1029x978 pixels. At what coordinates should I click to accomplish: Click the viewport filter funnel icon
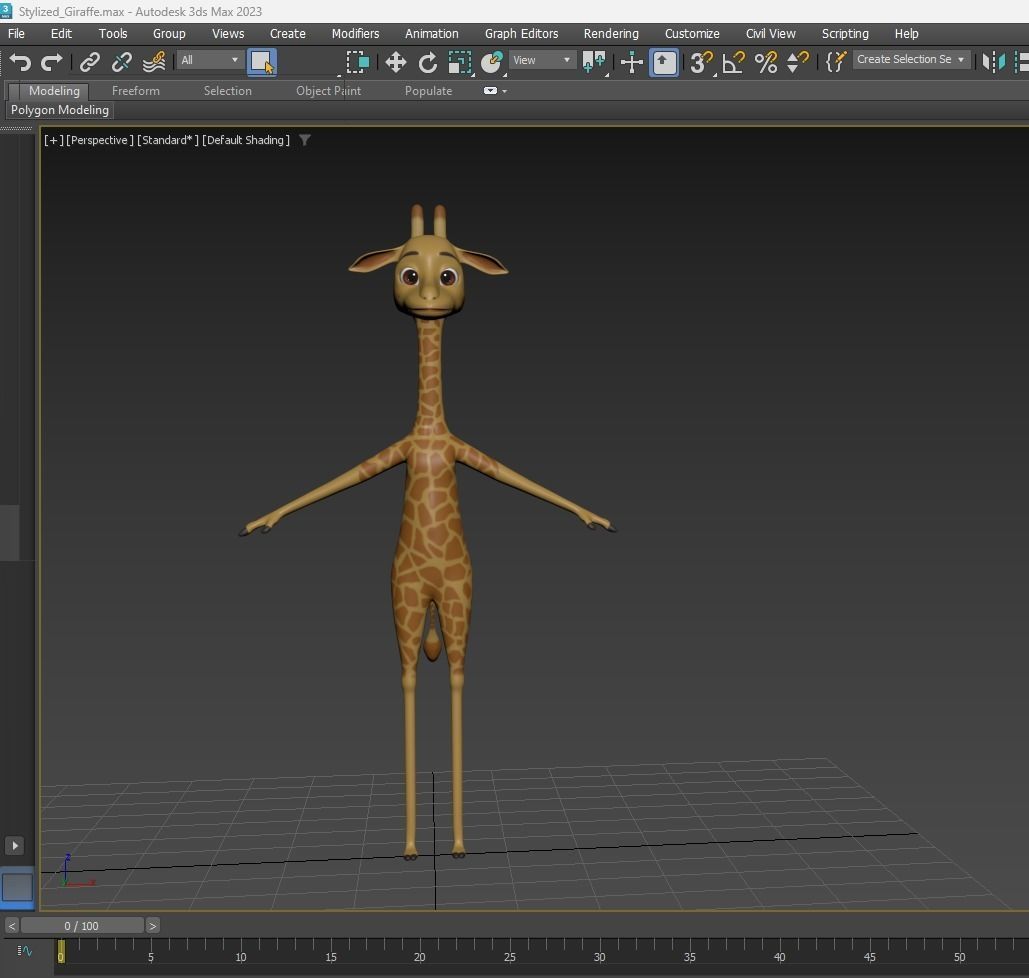tap(304, 140)
